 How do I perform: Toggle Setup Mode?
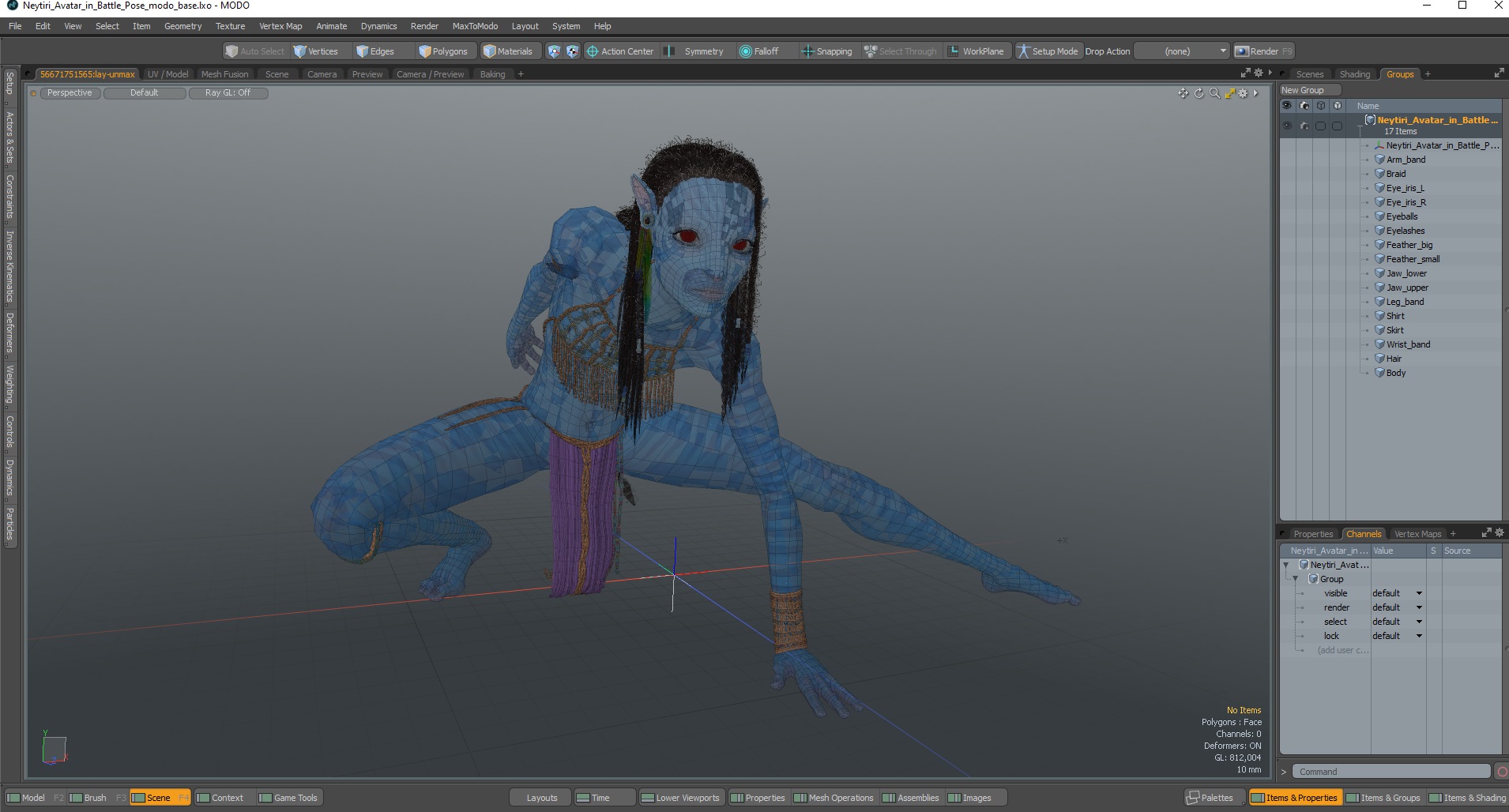tap(1048, 51)
